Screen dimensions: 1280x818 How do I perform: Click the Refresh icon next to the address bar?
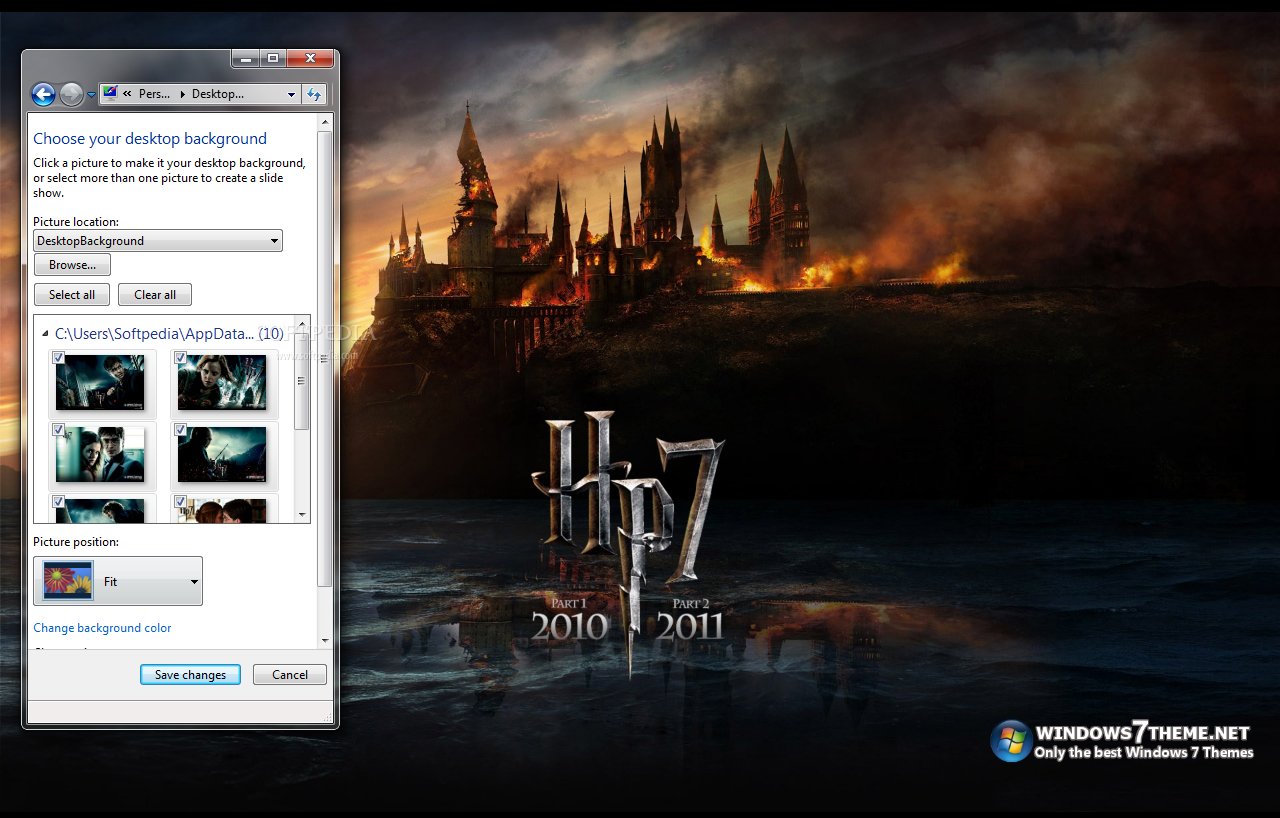pos(314,94)
